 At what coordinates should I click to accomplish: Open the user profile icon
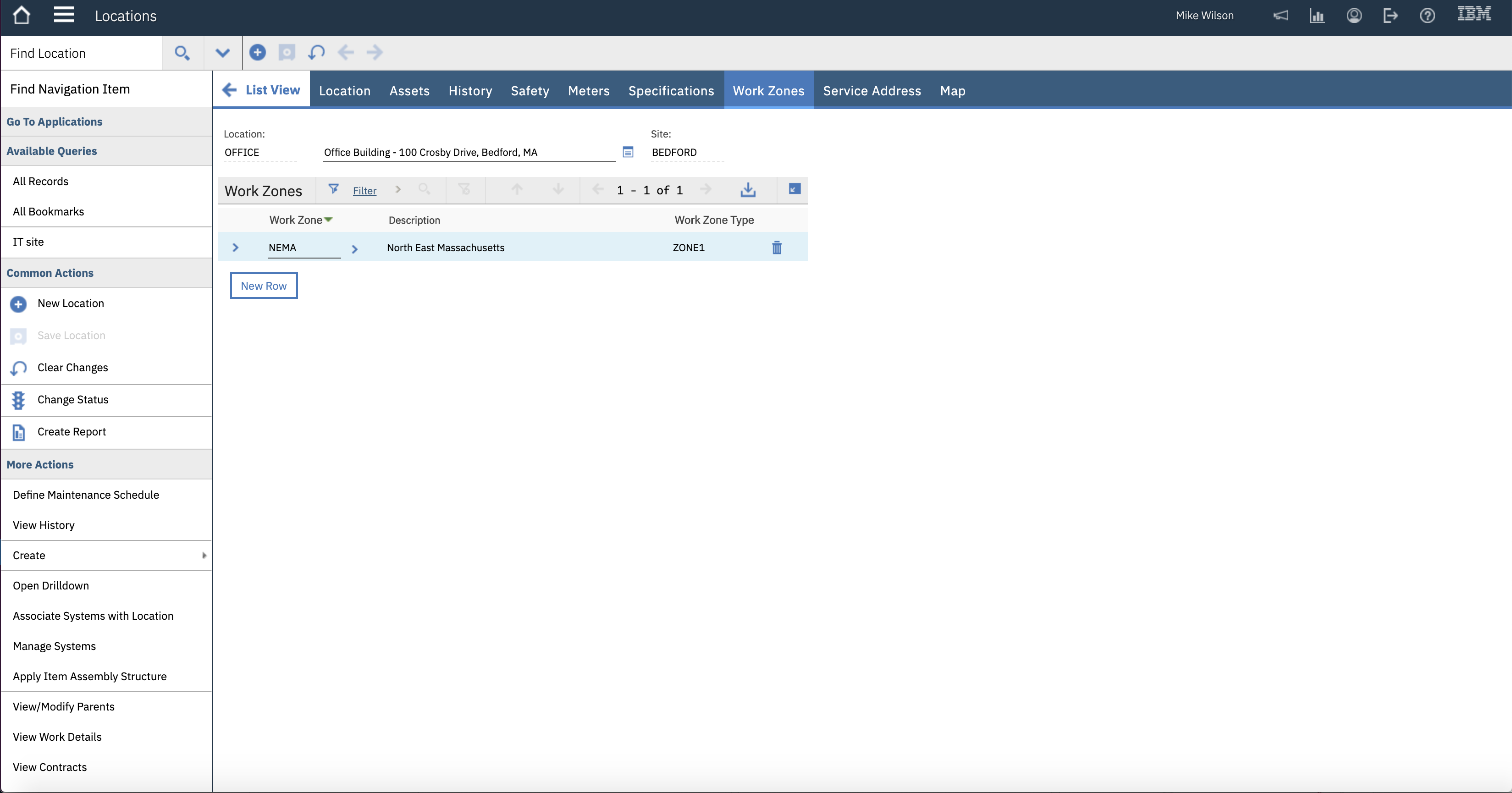pos(1354,16)
